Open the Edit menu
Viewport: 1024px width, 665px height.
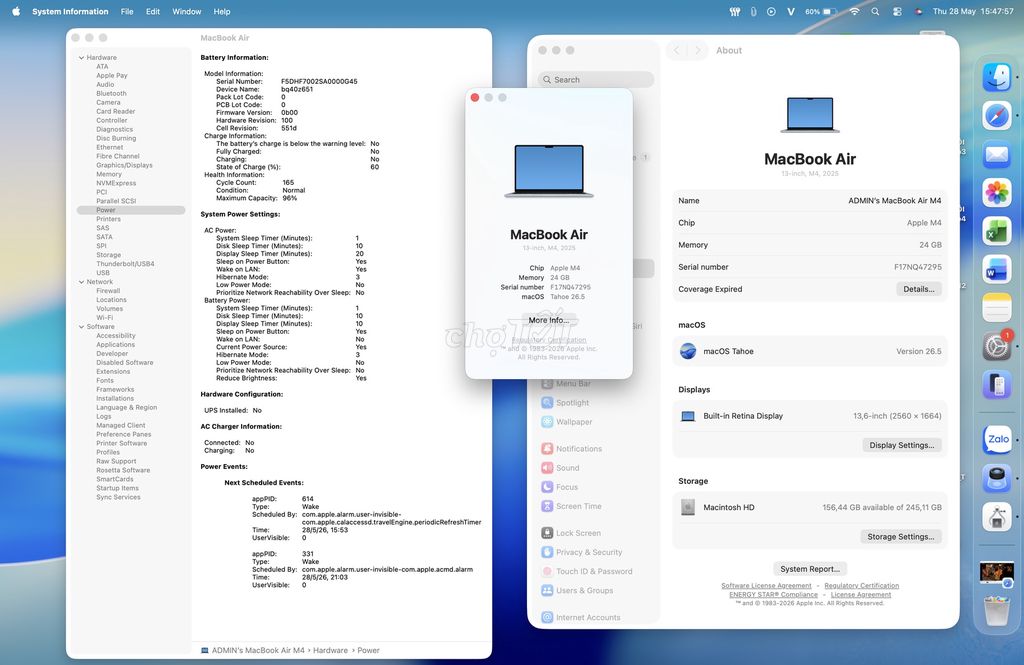(152, 11)
